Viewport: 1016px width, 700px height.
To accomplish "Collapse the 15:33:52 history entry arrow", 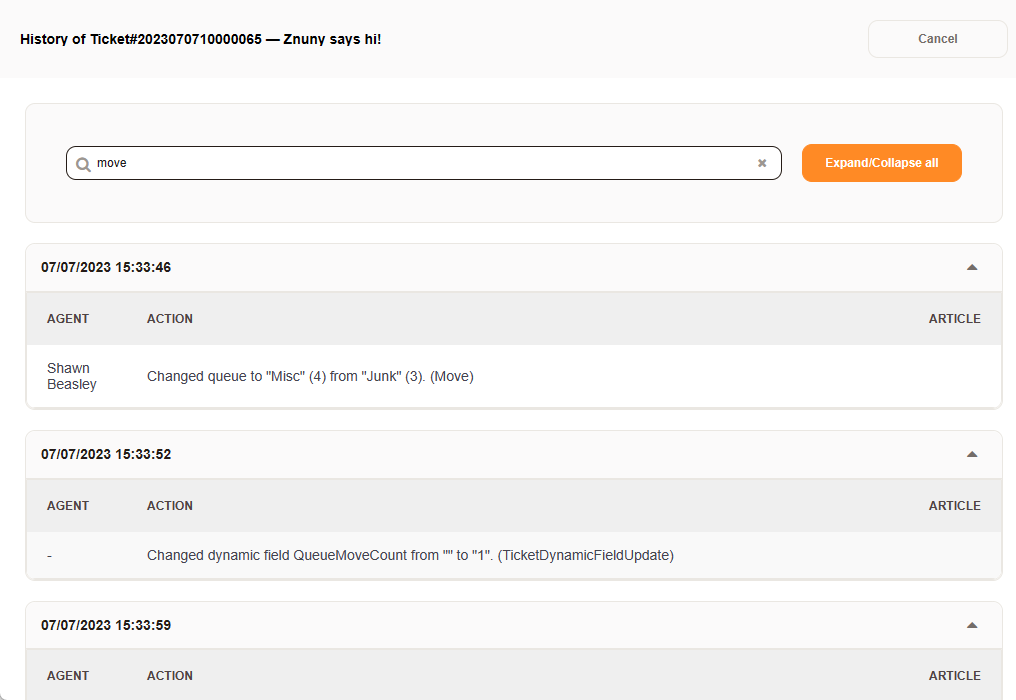I will [972, 454].
